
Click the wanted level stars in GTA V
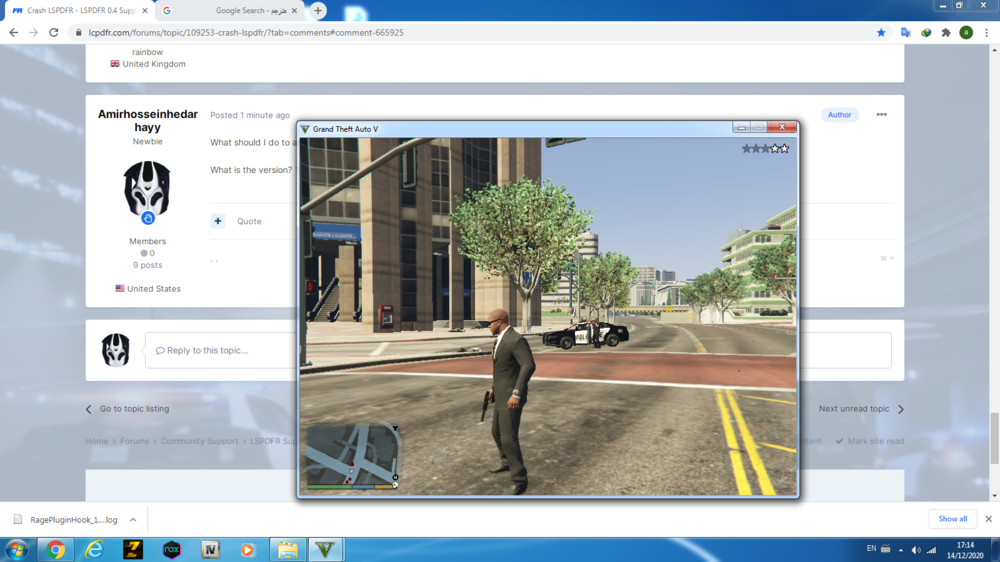click(765, 149)
